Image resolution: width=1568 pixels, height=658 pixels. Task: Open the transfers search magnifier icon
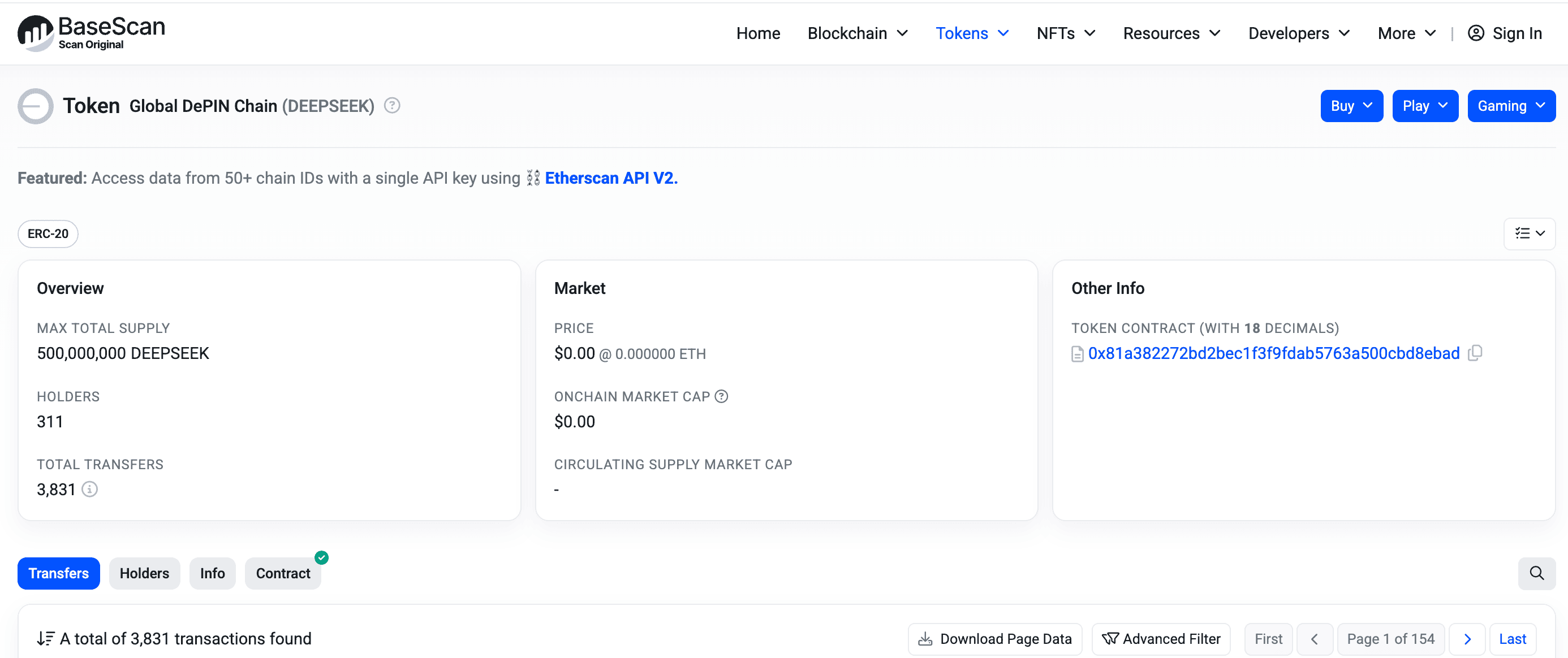click(1536, 573)
